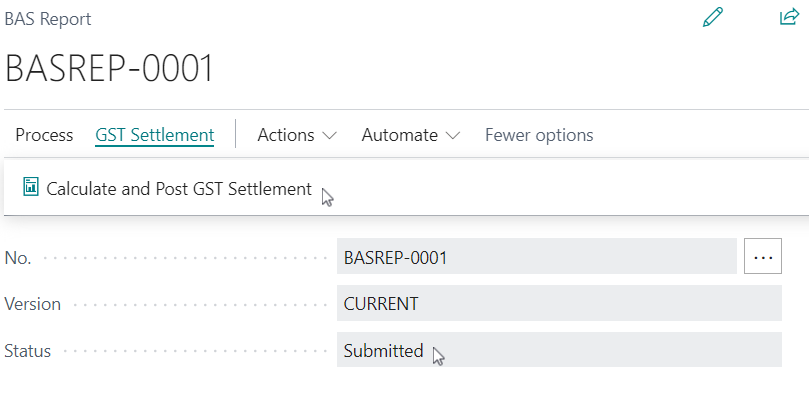Click the No. field containing BASREP-0001

click(536, 257)
